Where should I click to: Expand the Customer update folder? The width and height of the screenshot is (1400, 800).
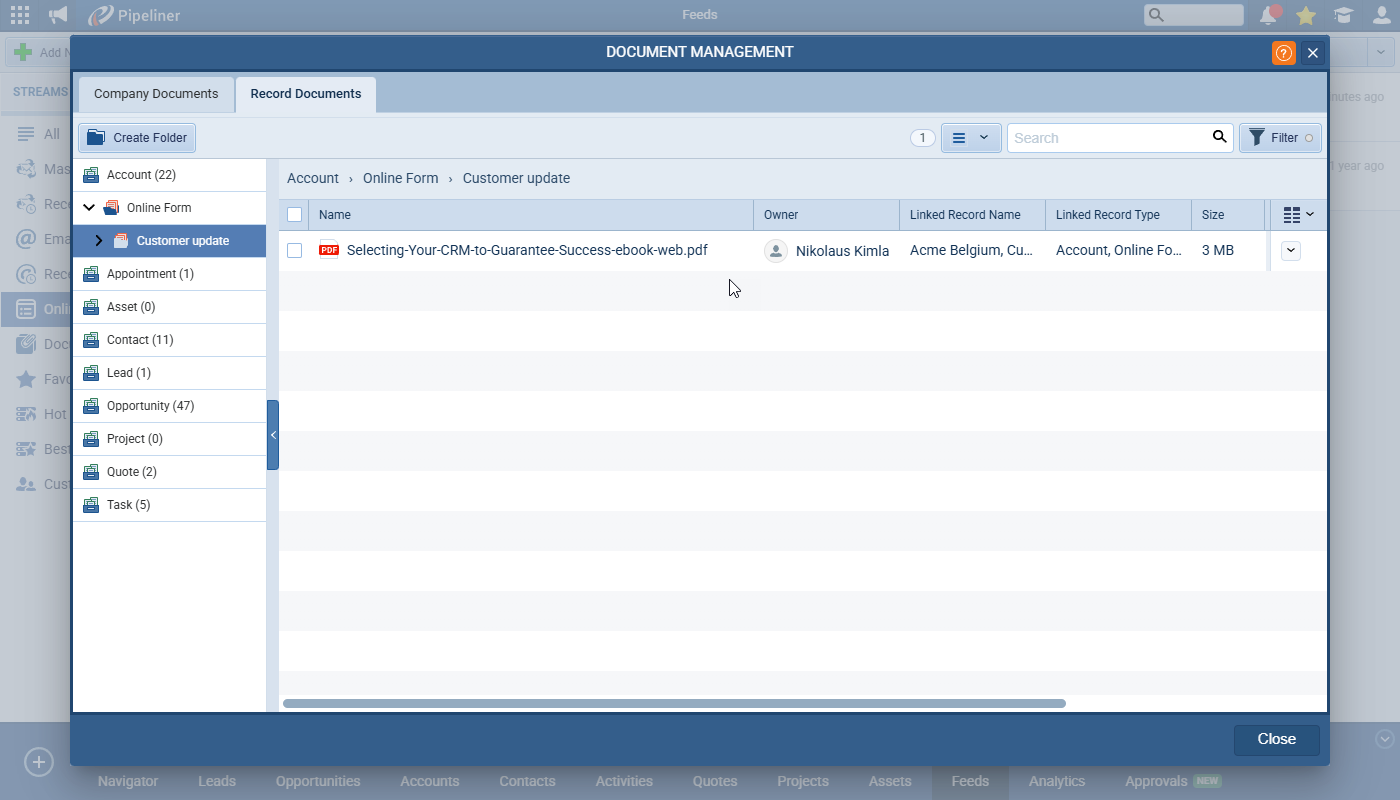[98, 241]
